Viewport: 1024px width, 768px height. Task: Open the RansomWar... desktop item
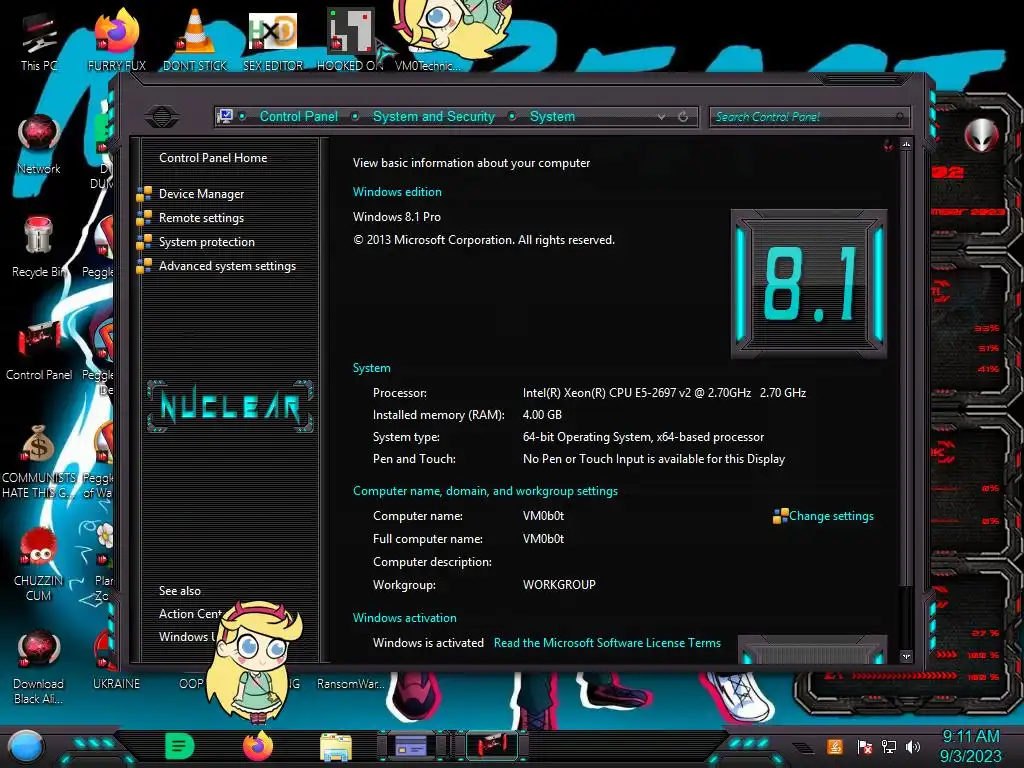350,683
